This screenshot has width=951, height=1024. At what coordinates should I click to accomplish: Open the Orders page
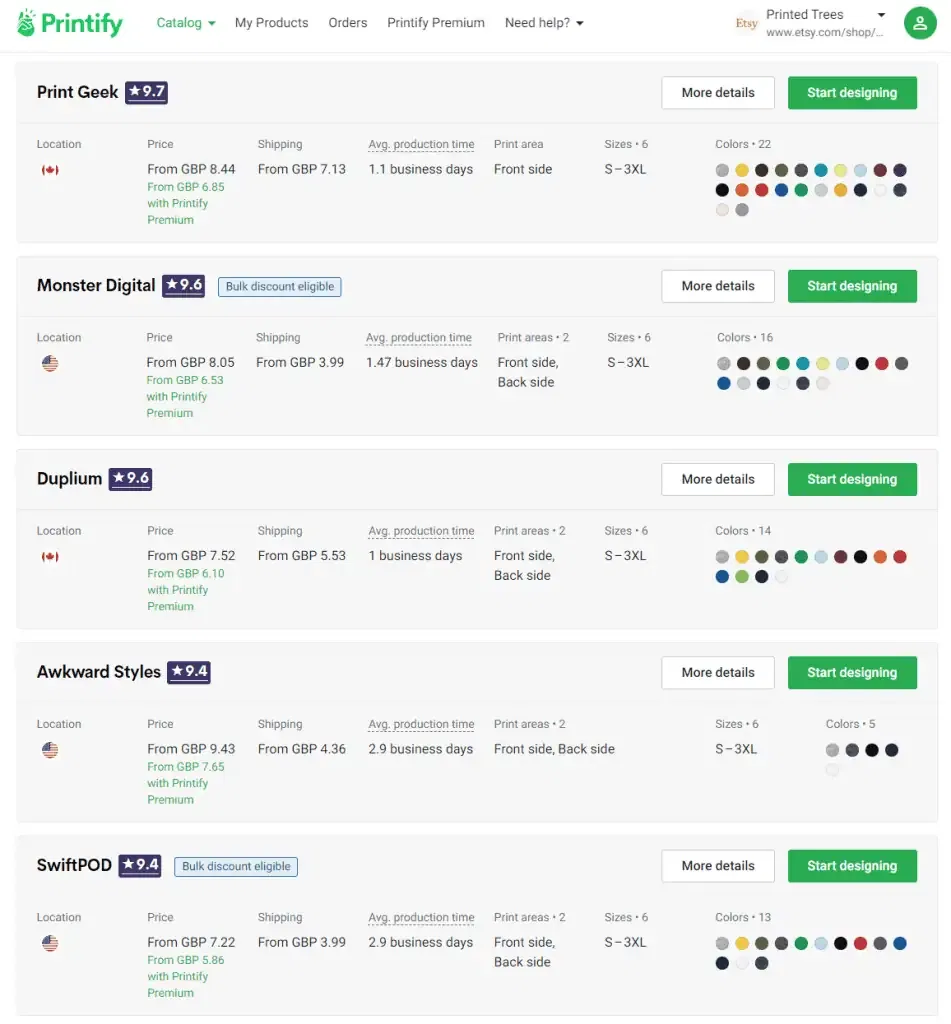348,23
